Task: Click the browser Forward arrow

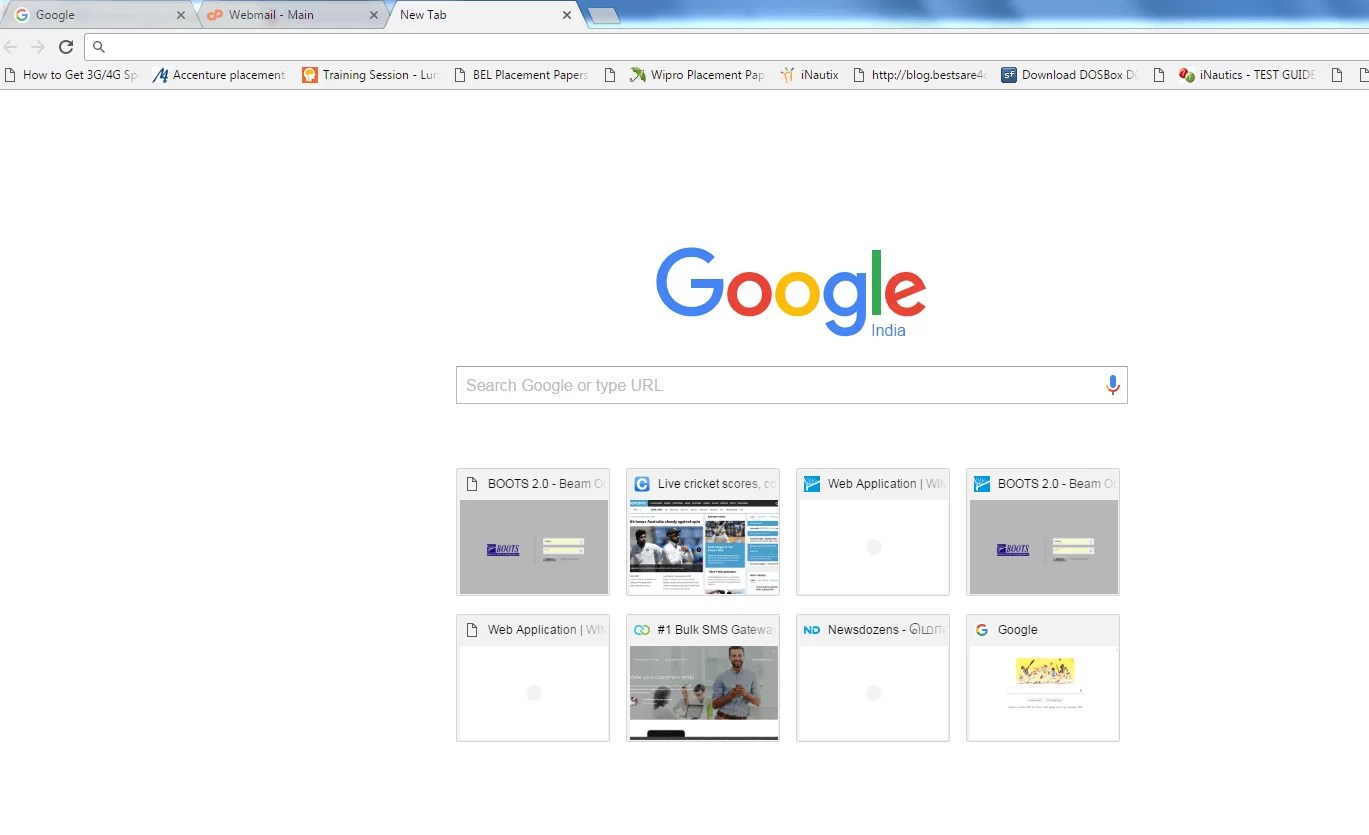Action: click(x=38, y=47)
